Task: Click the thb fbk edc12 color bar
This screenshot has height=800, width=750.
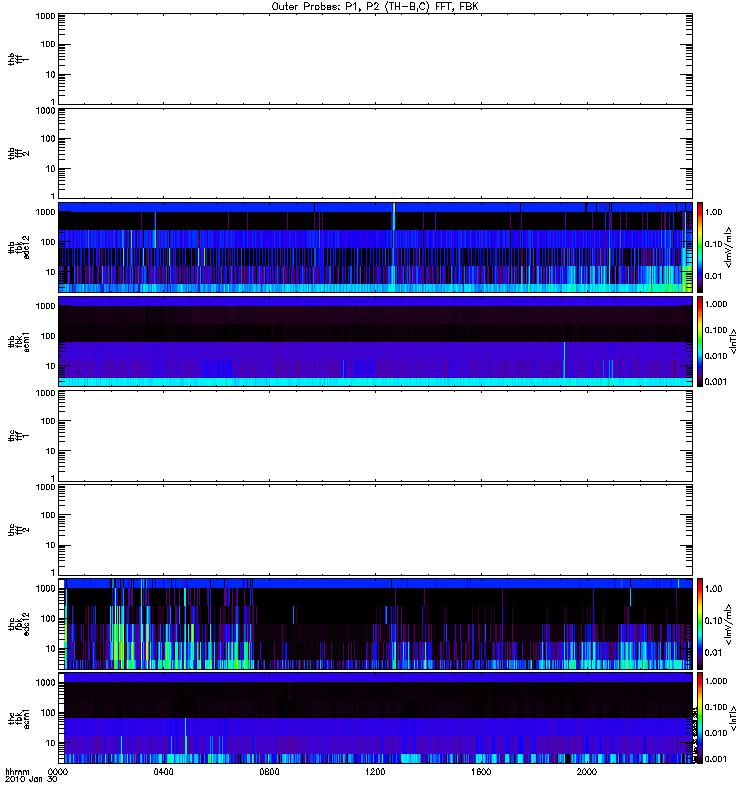Action: [700, 247]
